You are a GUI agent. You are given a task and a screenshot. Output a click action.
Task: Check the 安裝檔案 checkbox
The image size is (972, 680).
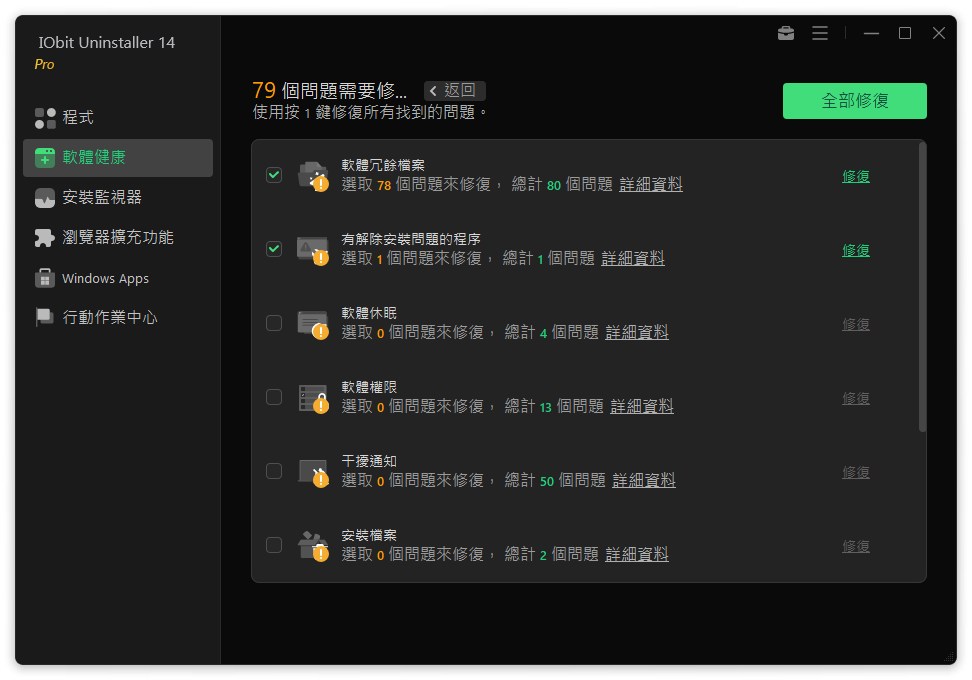coord(274,545)
